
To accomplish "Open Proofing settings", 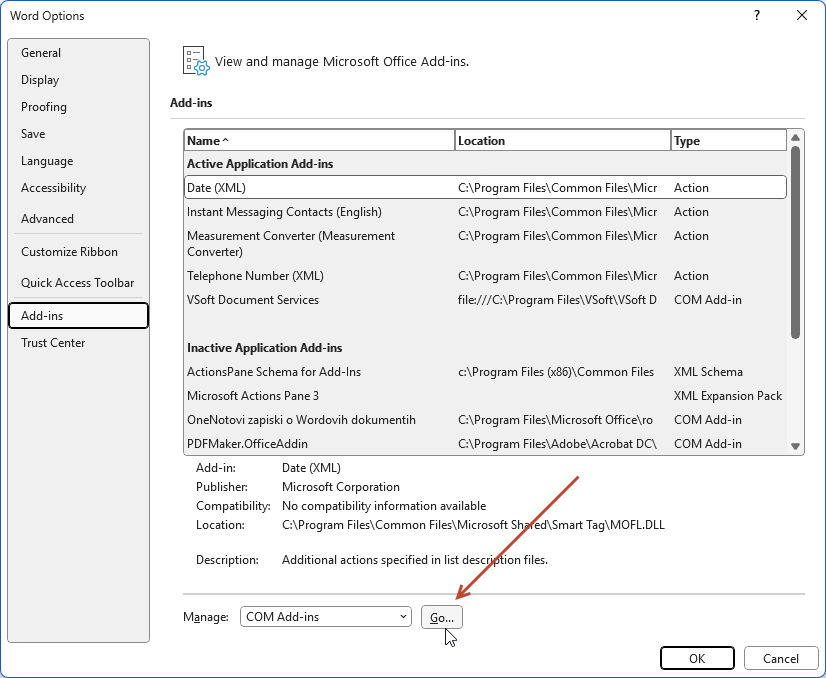I will pos(78,107).
